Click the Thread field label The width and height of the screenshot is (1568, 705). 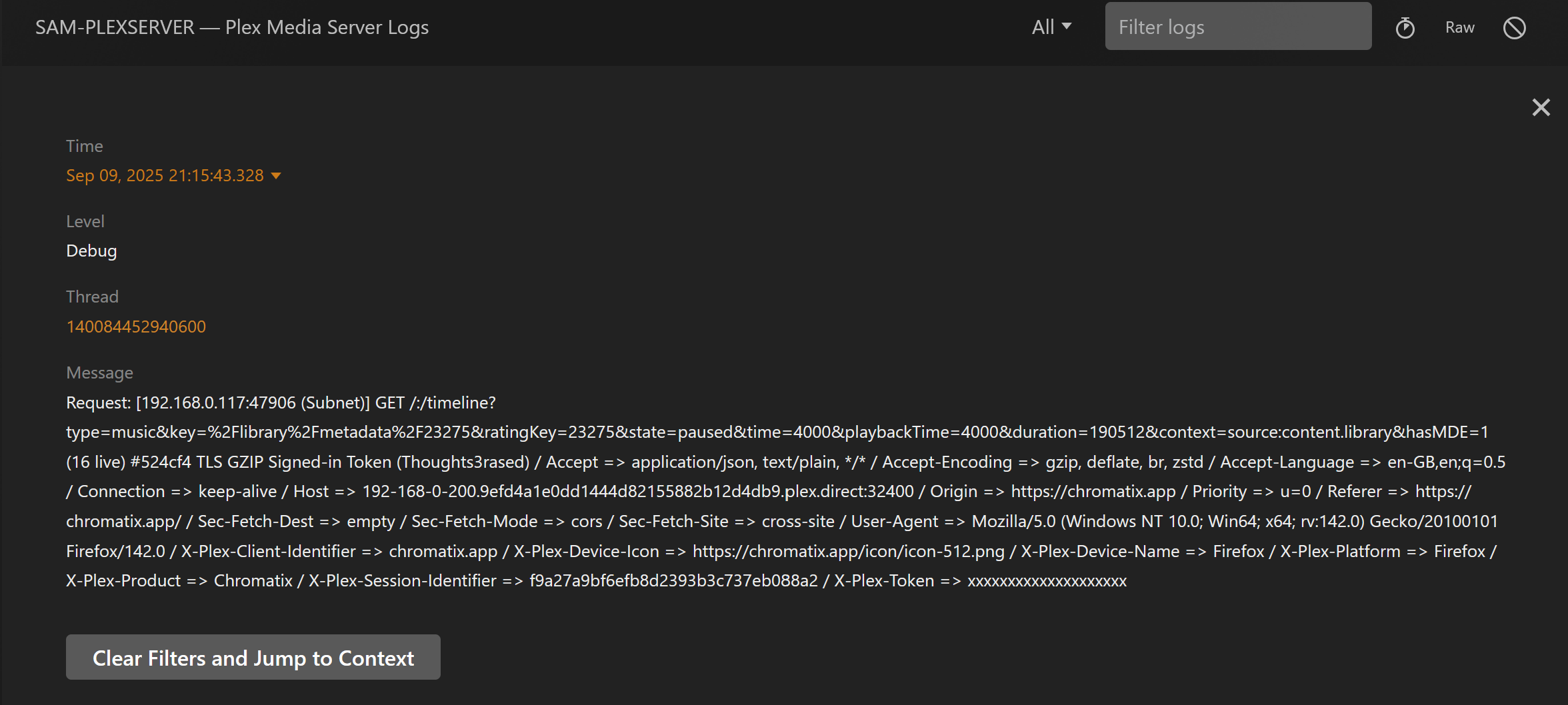coord(92,297)
